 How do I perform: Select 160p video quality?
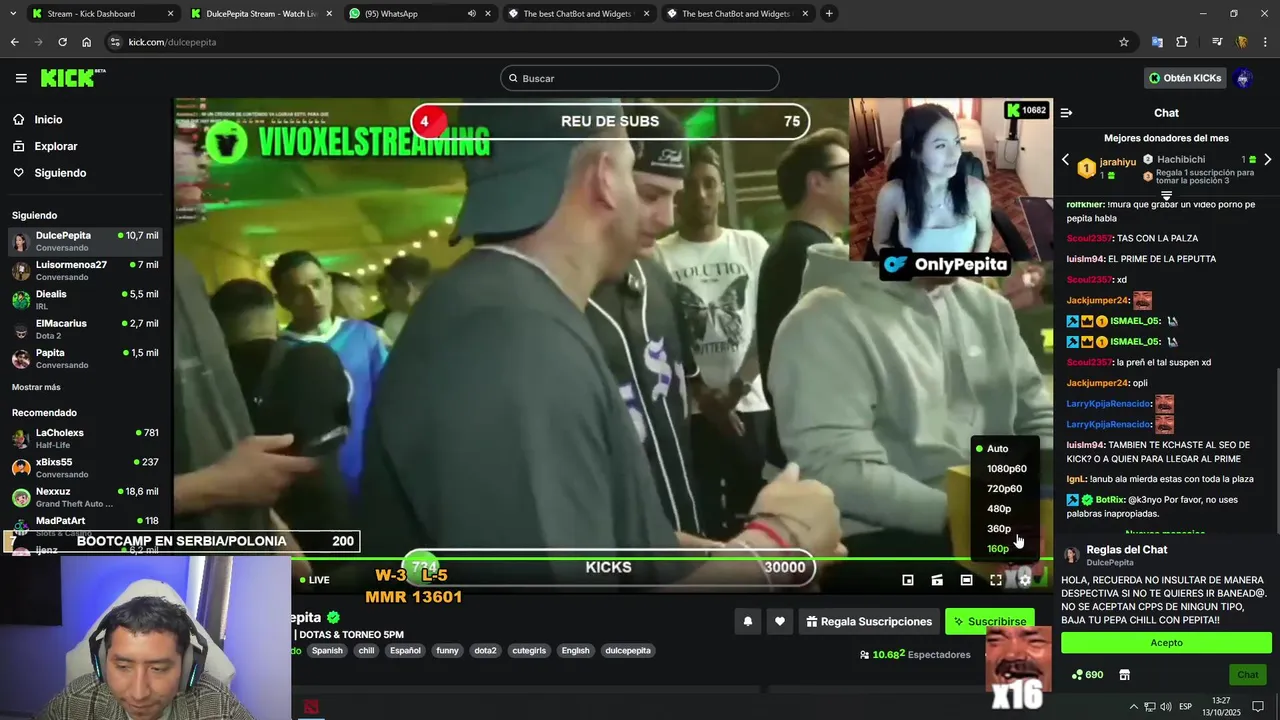(997, 549)
